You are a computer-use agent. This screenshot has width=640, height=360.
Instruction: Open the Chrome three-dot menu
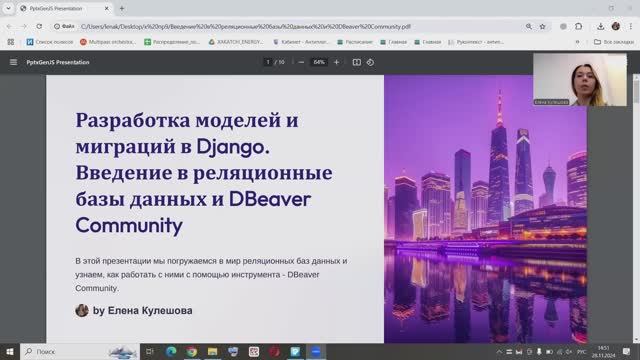pos(631,26)
